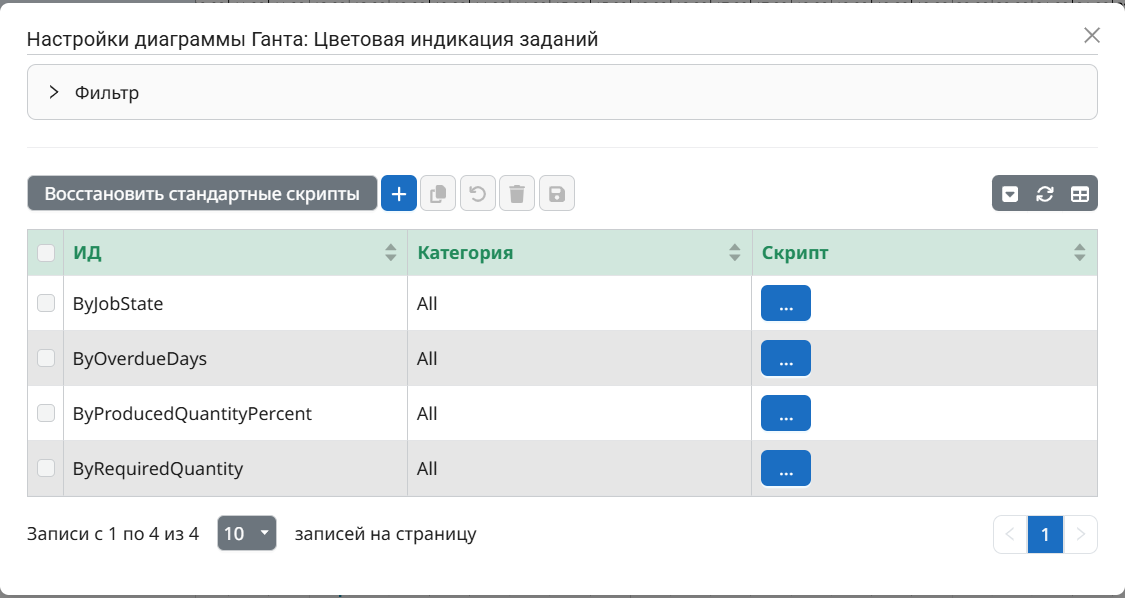
Task: Toggle the select-all checkbox in header
Action: pyautogui.click(x=46, y=253)
